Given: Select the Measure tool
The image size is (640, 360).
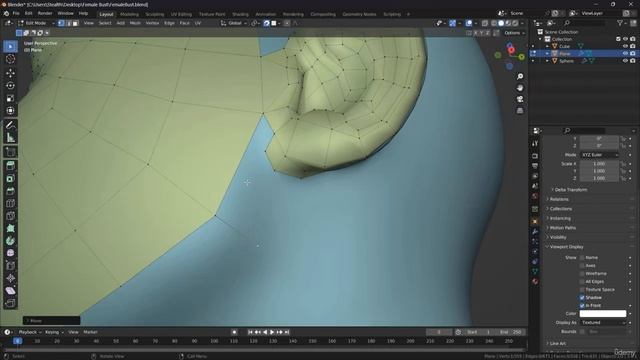Looking at the screenshot, I should tap(10, 138).
